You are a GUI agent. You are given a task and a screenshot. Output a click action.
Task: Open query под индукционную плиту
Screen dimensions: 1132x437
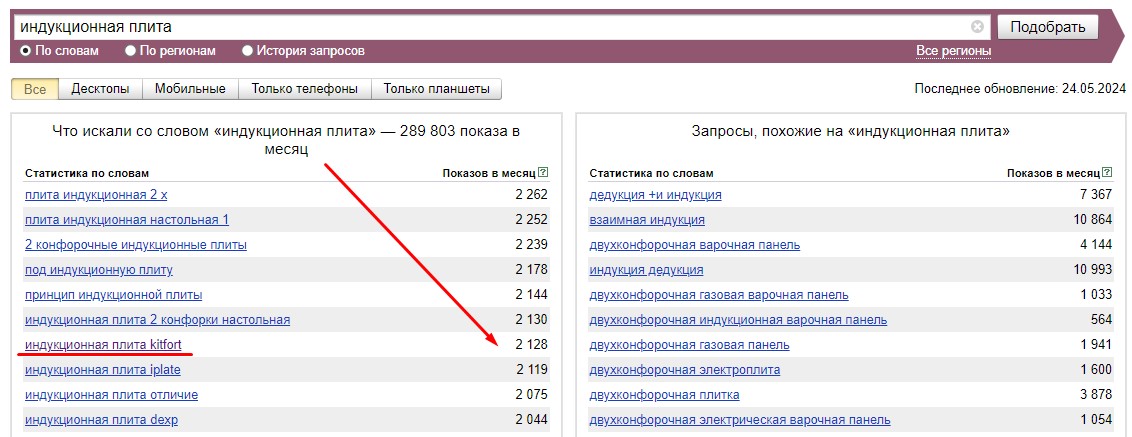(x=99, y=270)
